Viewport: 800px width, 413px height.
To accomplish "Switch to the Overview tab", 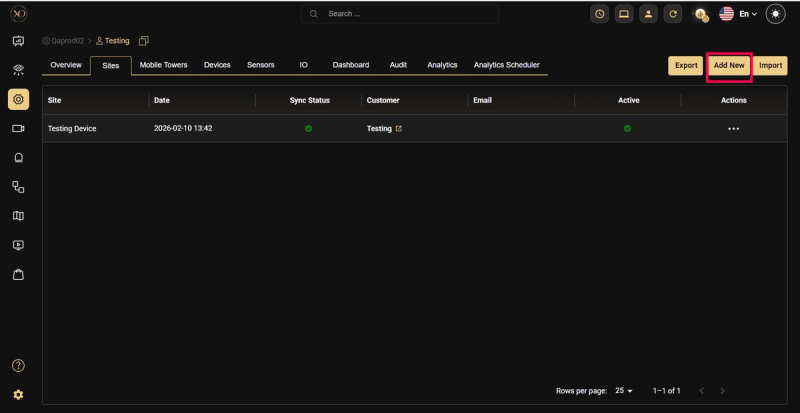I will pos(66,65).
